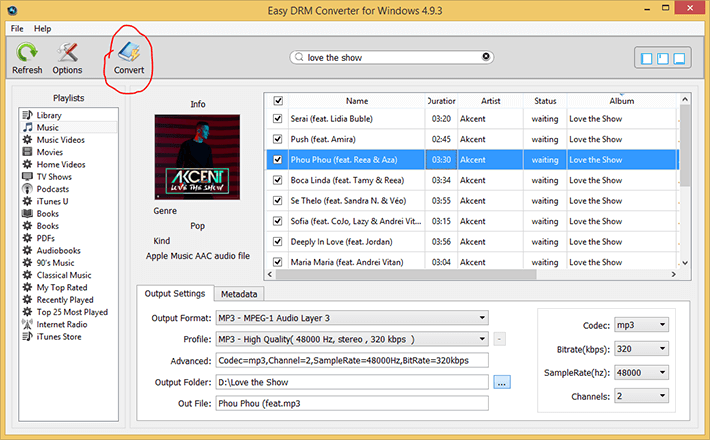
Task: Sort tracks by the Status column header
Action: [x=545, y=100]
